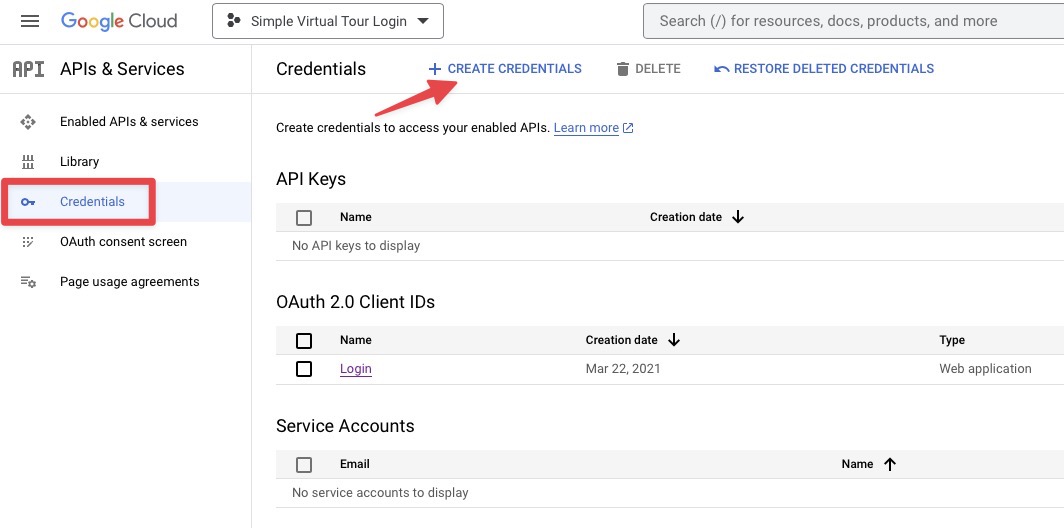The height and width of the screenshot is (528, 1064).
Task: Click the Enabled APIs & services icon
Action: (x=28, y=122)
